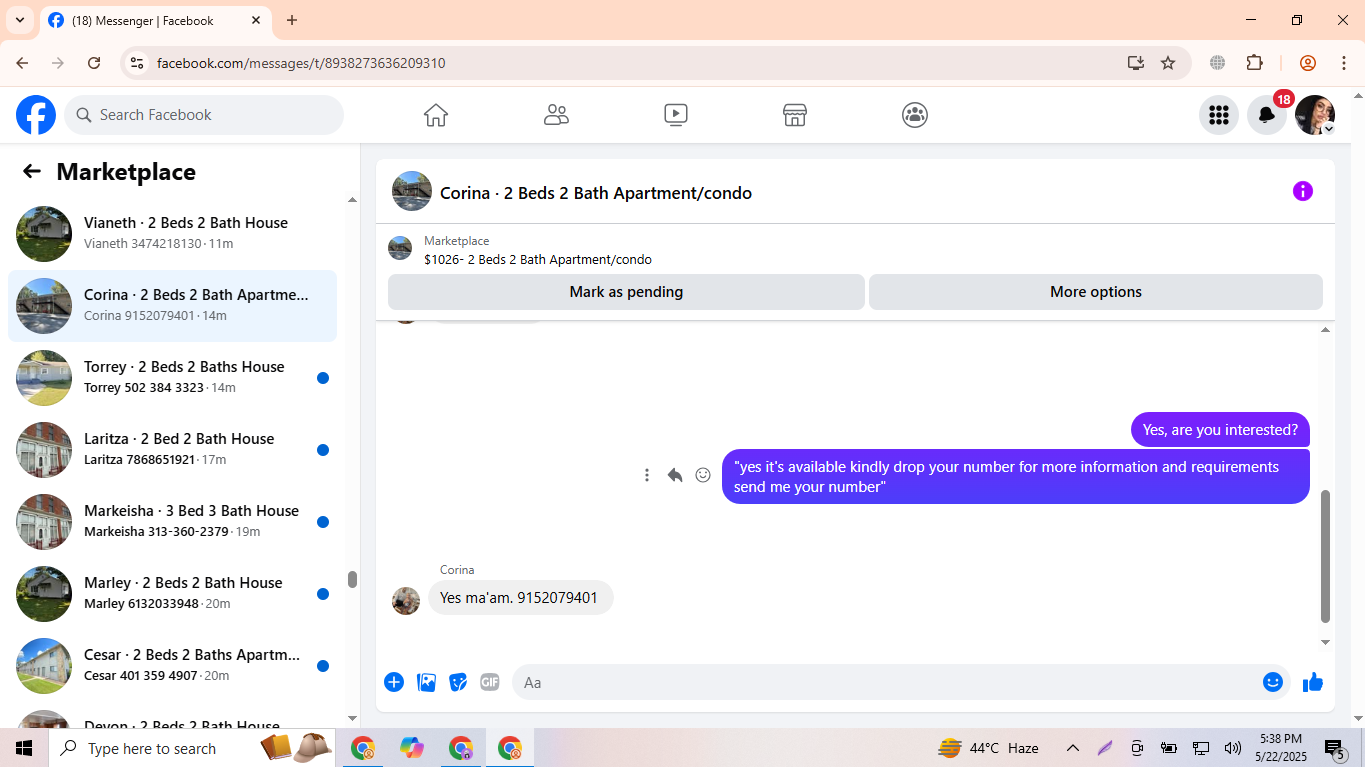This screenshot has height=767, width=1365.
Task: Reply to the quoted message
Action: pos(675,475)
